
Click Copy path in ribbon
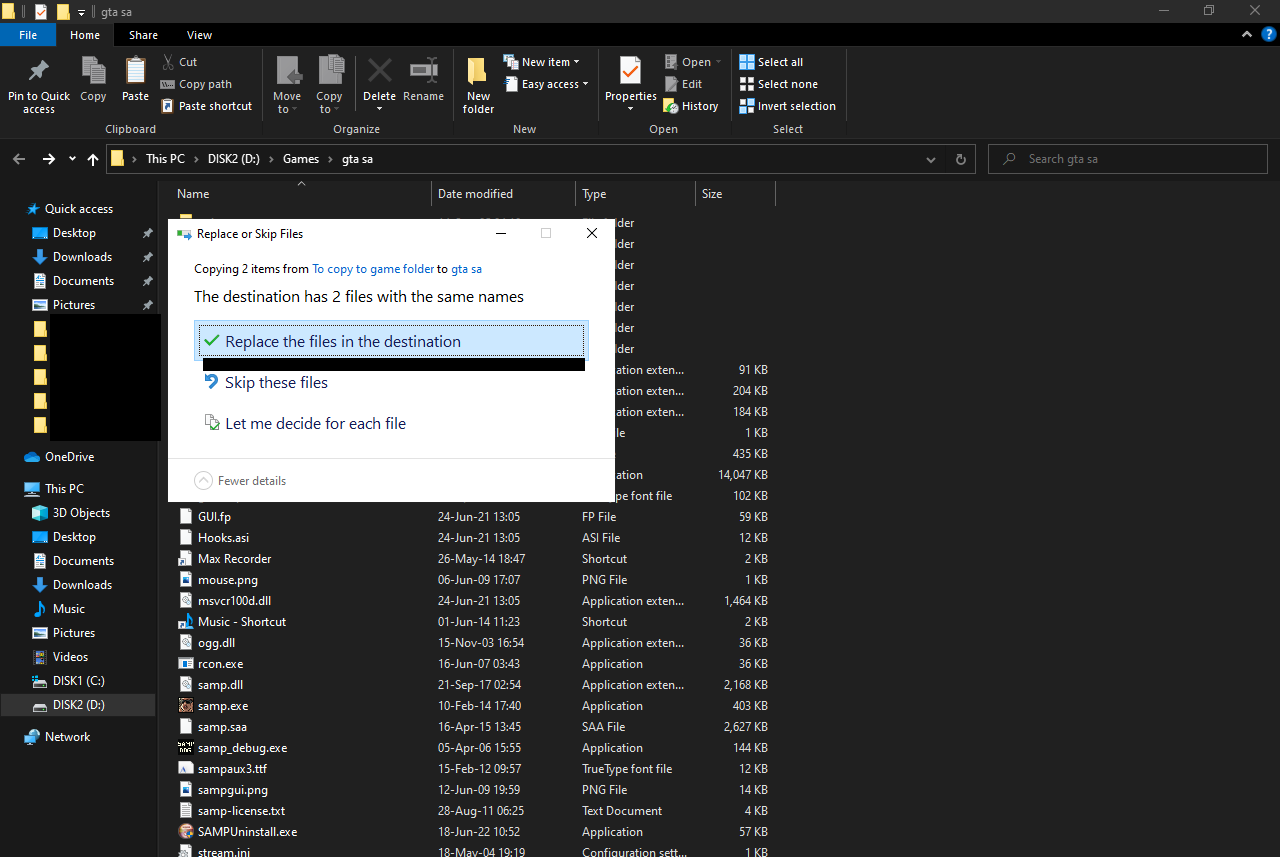(x=195, y=84)
